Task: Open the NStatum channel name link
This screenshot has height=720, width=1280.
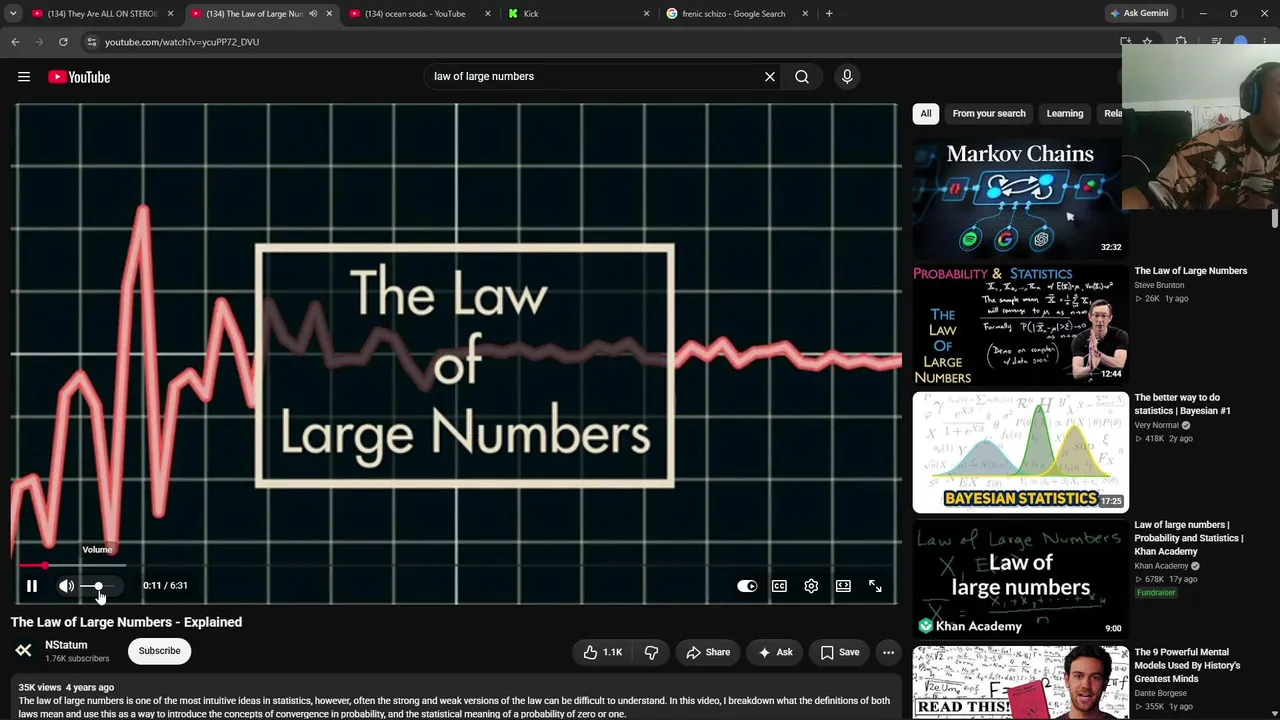Action: point(66,645)
